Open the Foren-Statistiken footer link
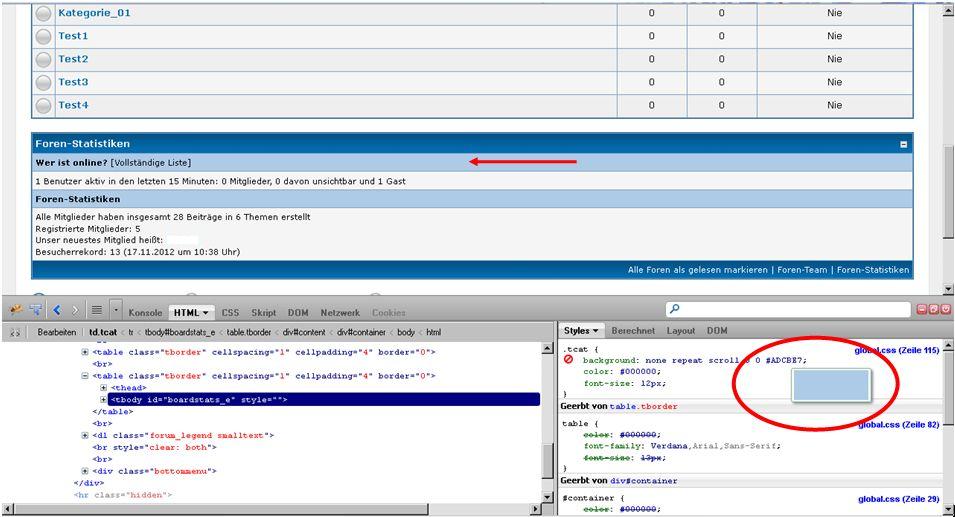This screenshot has height=517, width=955. click(x=873, y=270)
